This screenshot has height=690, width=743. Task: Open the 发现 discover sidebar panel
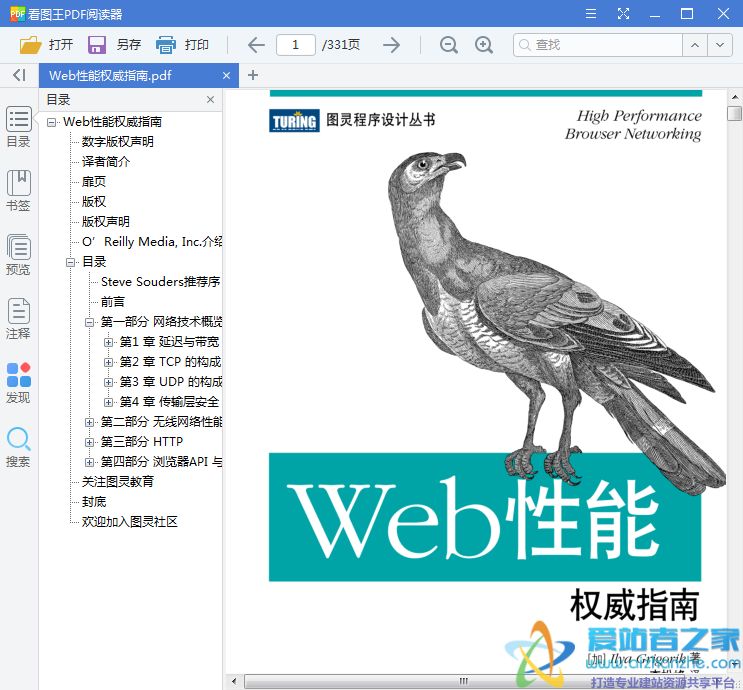(x=18, y=383)
